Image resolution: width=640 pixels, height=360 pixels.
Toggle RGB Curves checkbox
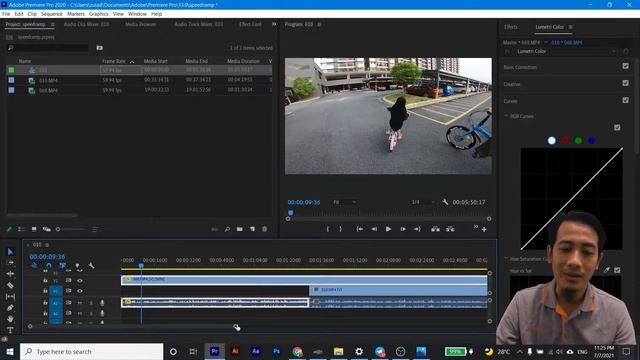point(617,128)
